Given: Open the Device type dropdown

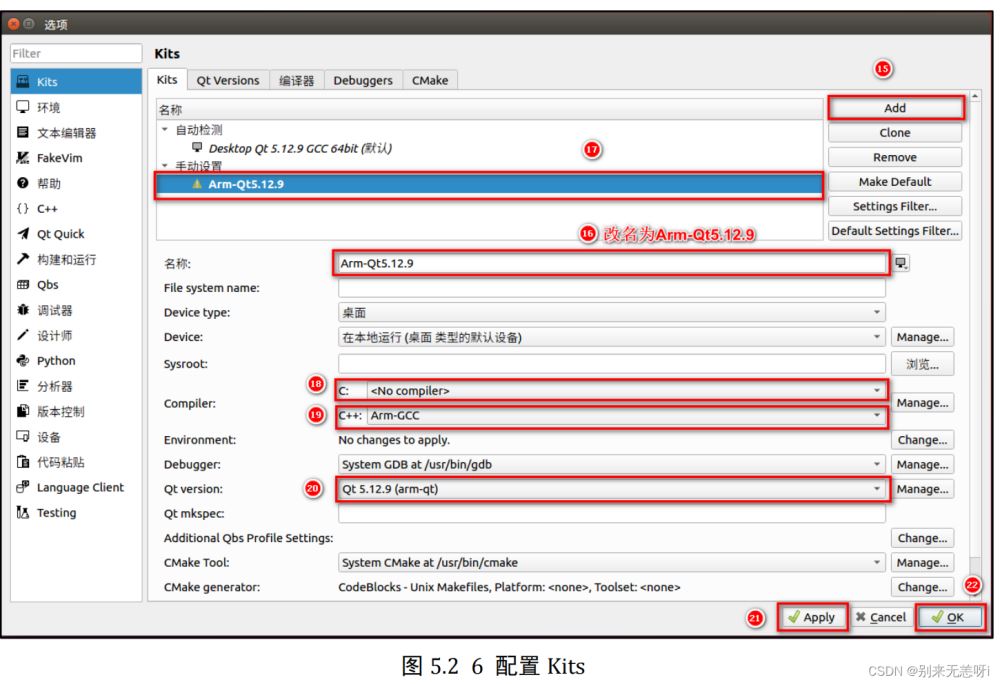Looking at the screenshot, I should tap(612, 313).
